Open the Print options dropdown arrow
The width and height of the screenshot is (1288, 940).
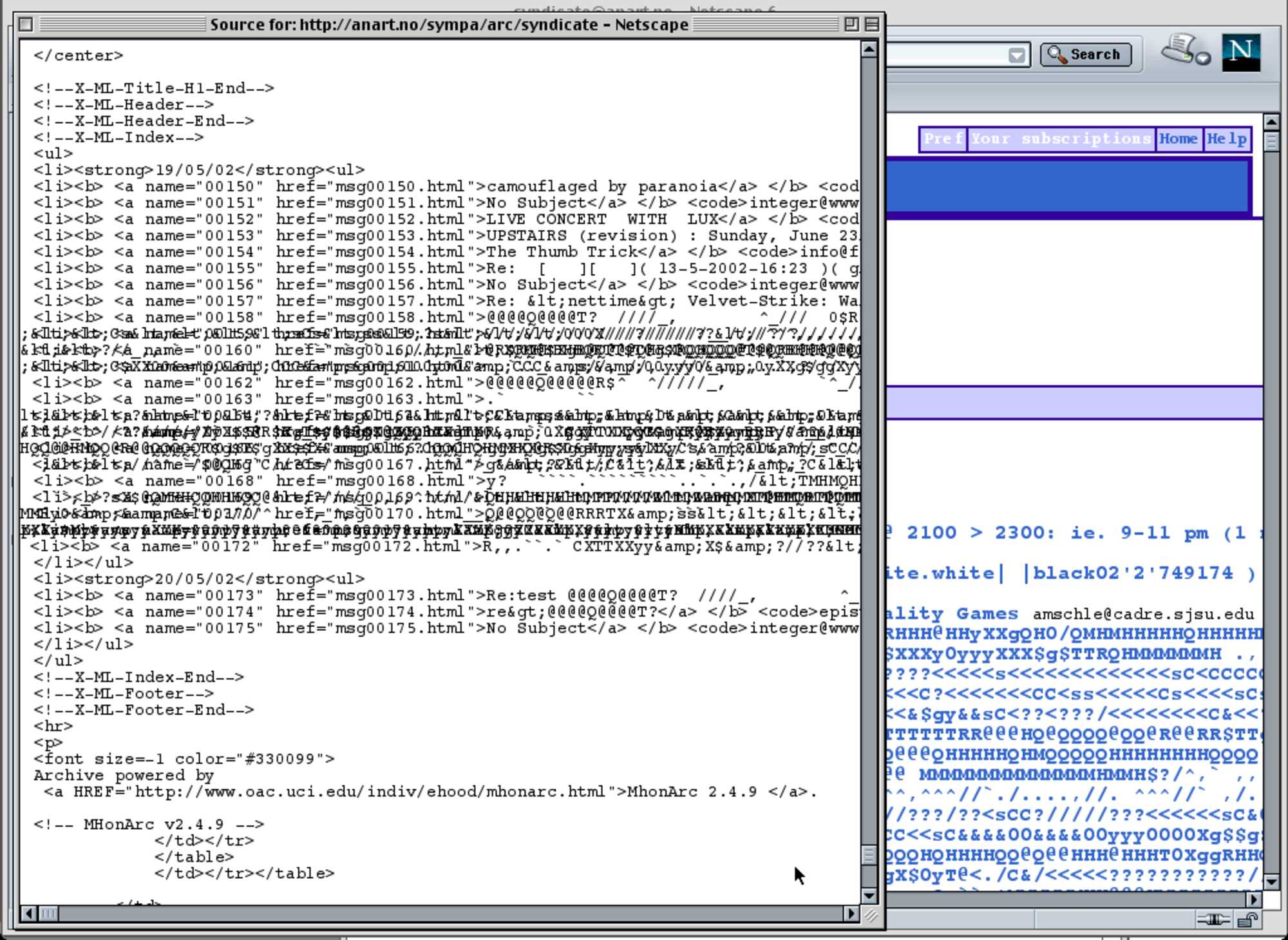tap(1203, 59)
